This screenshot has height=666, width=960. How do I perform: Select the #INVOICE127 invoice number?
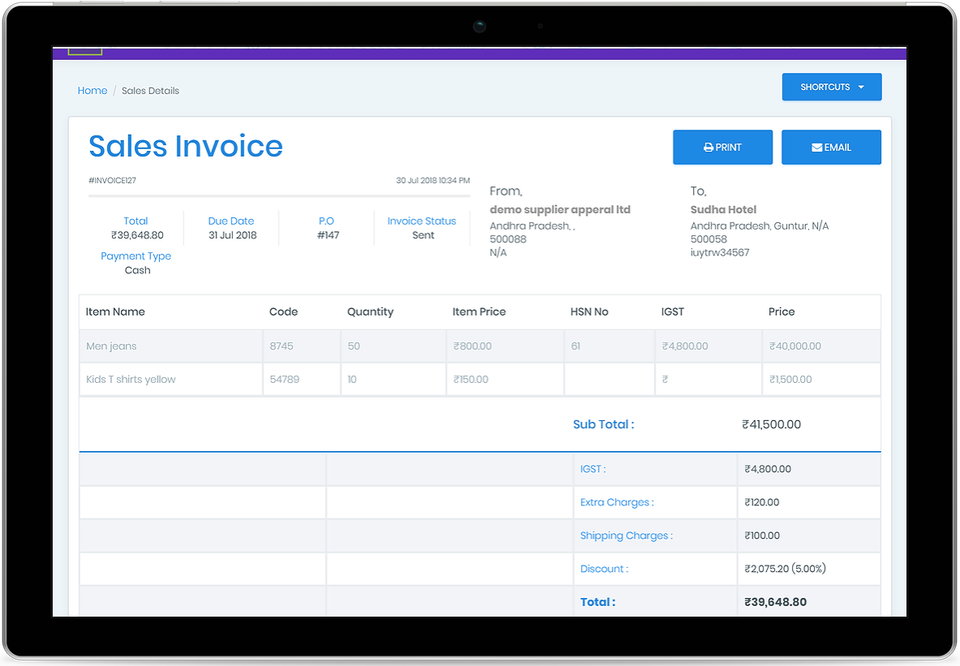(x=112, y=181)
